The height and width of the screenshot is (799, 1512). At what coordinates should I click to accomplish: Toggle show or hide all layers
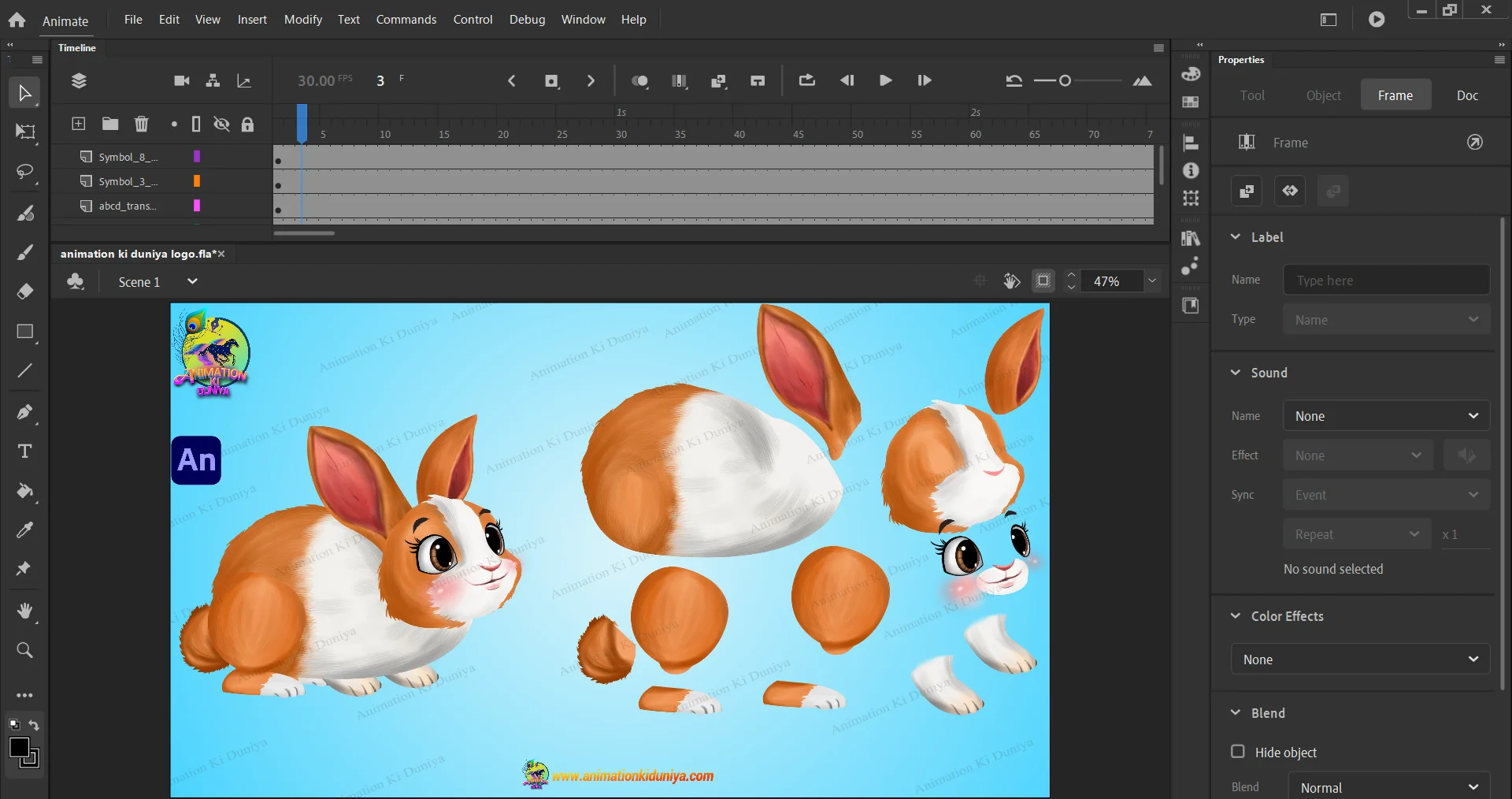[222, 124]
